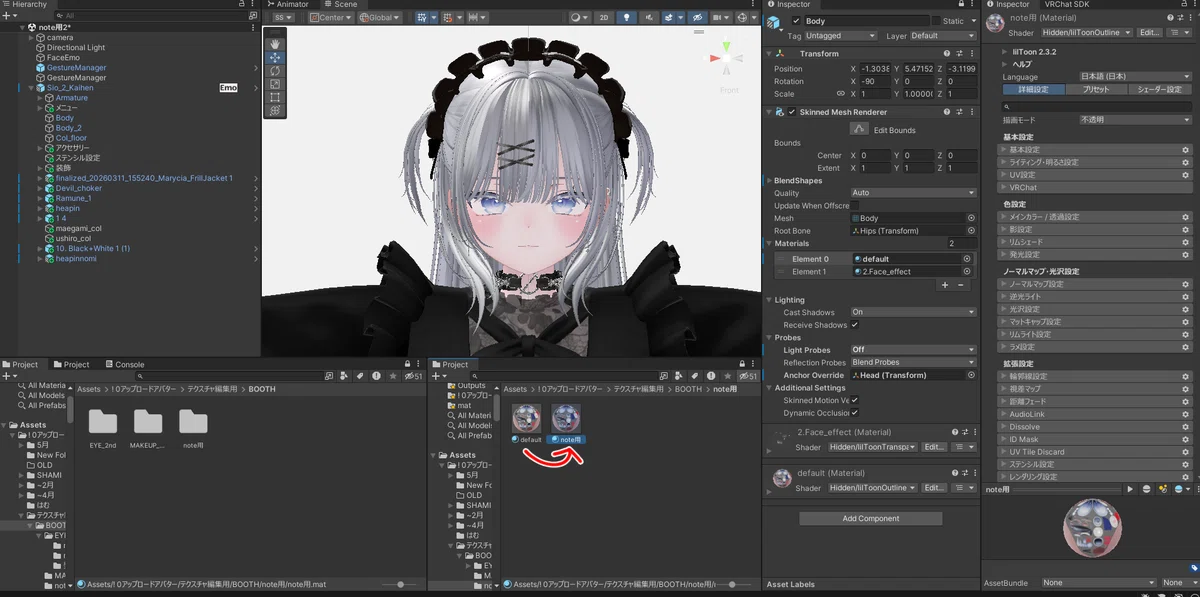Open Skinned Mesh Renderer more options menu
The image size is (1200, 597).
(x=972, y=112)
